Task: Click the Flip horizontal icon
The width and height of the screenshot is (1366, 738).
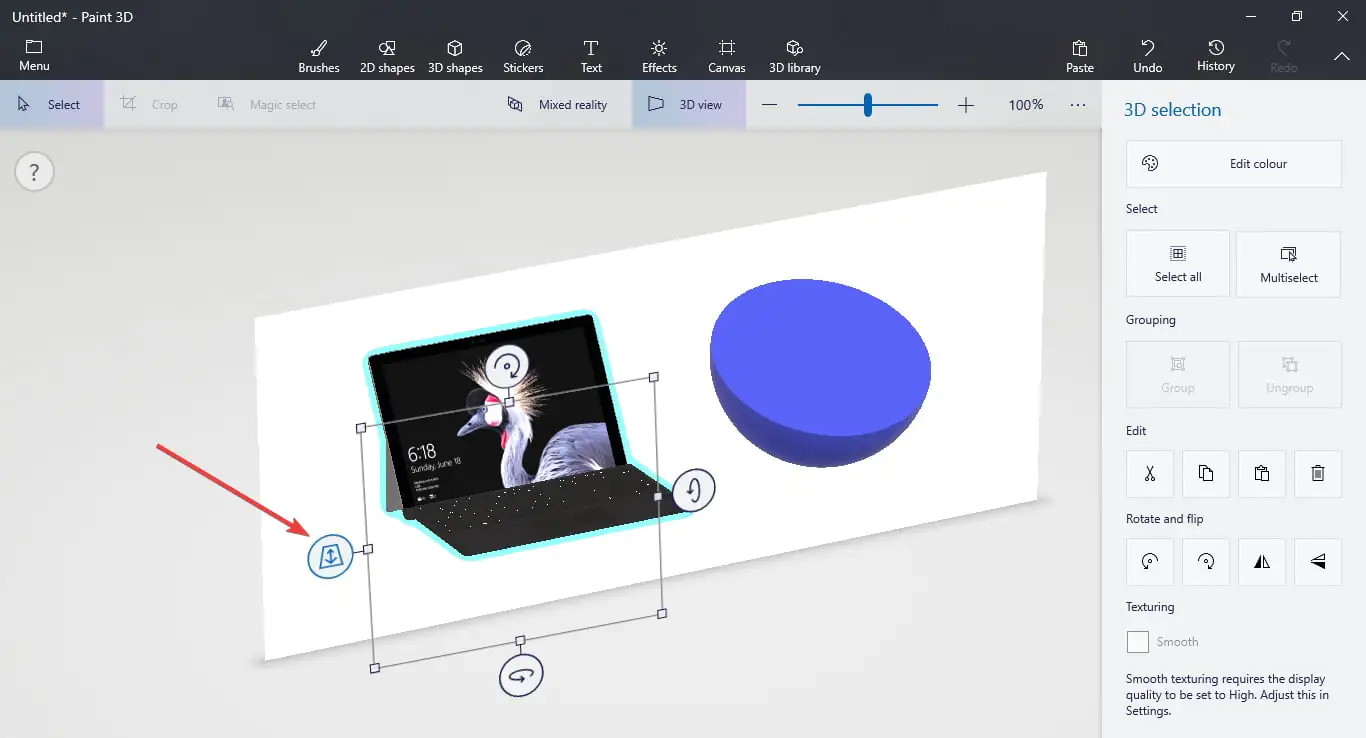Action: [1262, 562]
